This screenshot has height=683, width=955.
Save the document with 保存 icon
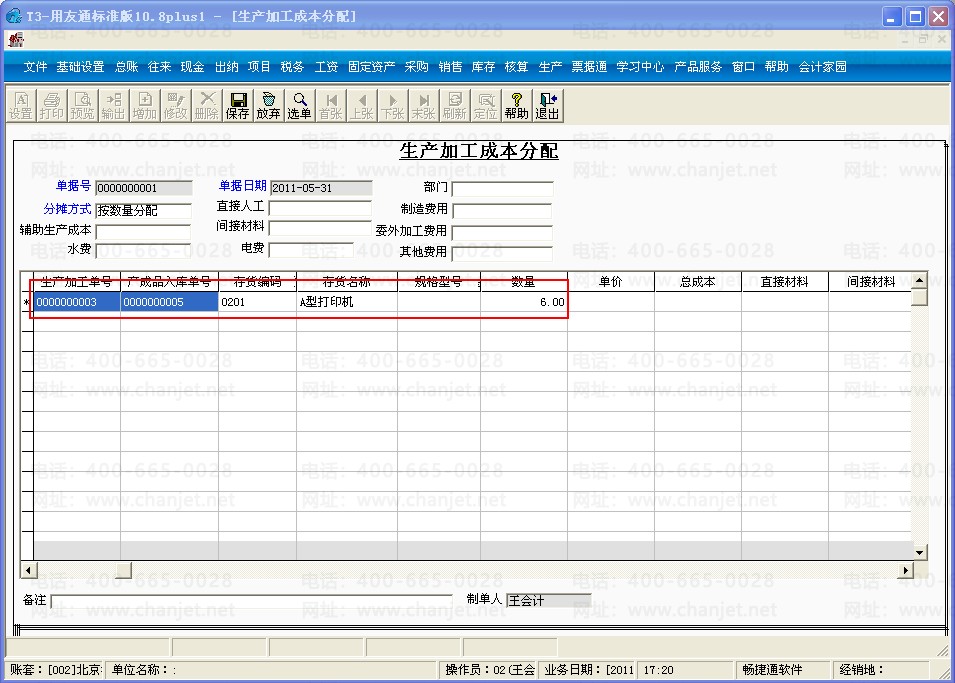(x=238, y=106)
